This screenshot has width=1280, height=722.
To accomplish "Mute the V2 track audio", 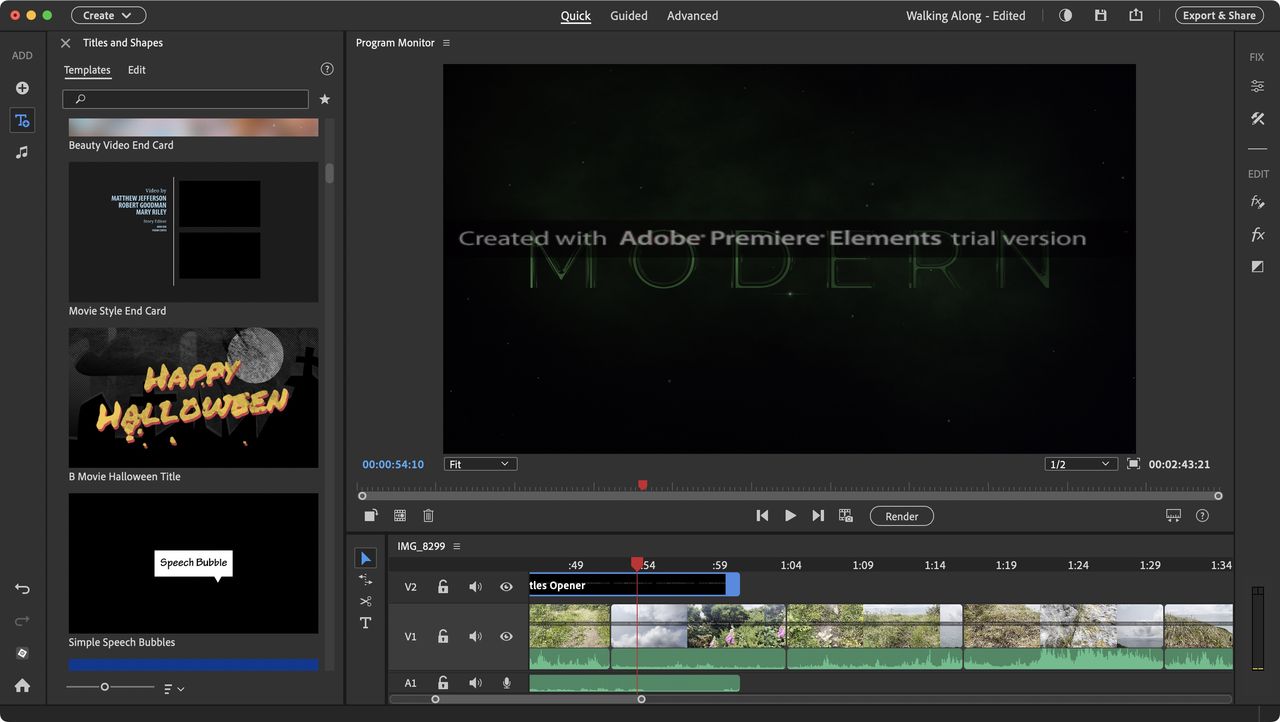I will click(x=475, y=587).
